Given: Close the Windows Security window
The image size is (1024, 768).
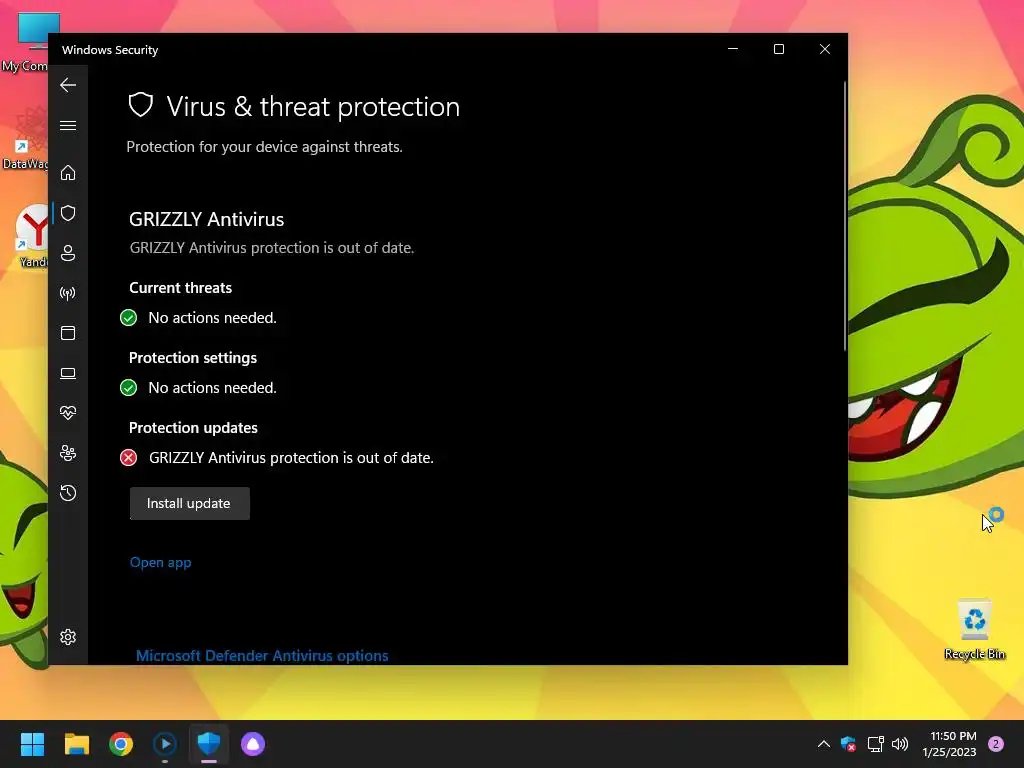Looking at the screenshot, I should click(x=825, y=49).
